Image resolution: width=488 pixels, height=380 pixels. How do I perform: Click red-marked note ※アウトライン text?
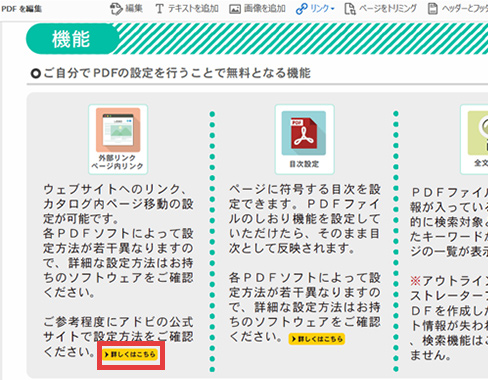[x=449, y=281]
